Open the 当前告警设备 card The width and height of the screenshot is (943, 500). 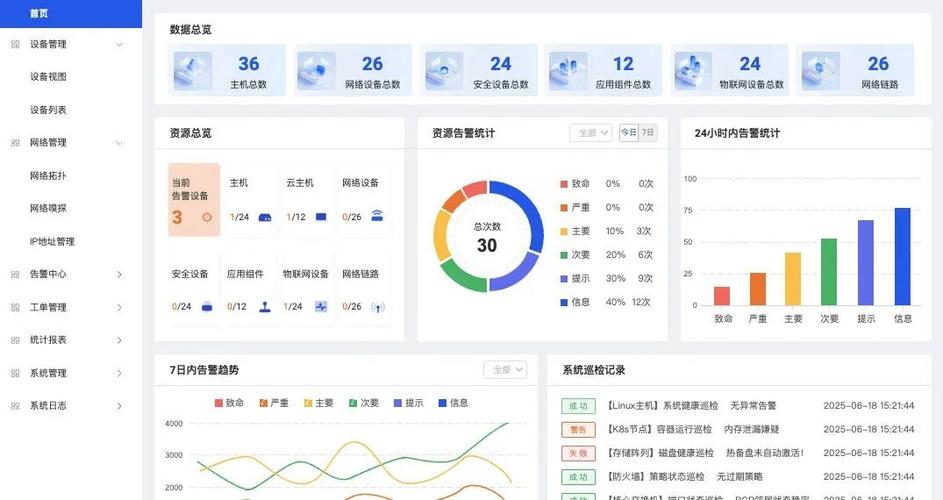pyautogui.click(x=194, y=200)
